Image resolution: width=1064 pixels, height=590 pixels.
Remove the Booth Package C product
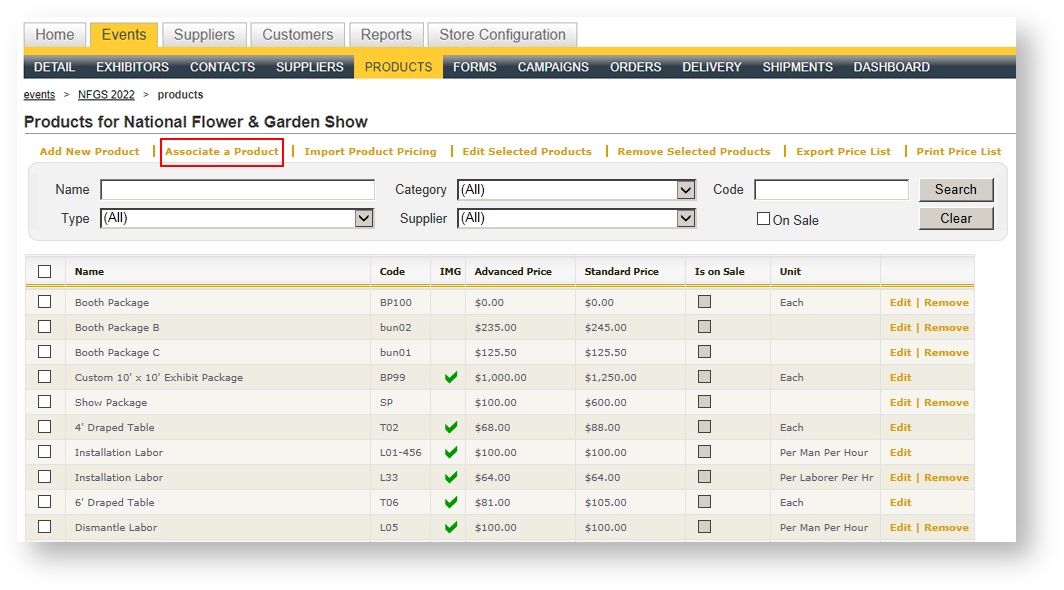tap(946, 352)
